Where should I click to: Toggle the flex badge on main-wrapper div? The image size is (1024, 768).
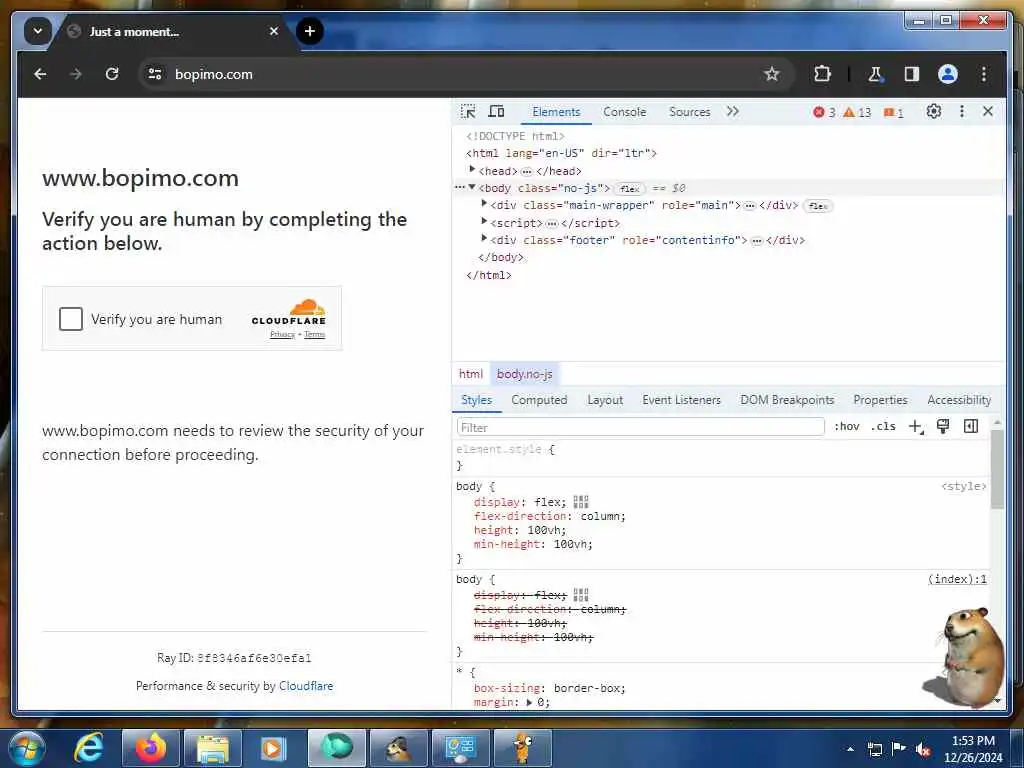pos(818,206)
